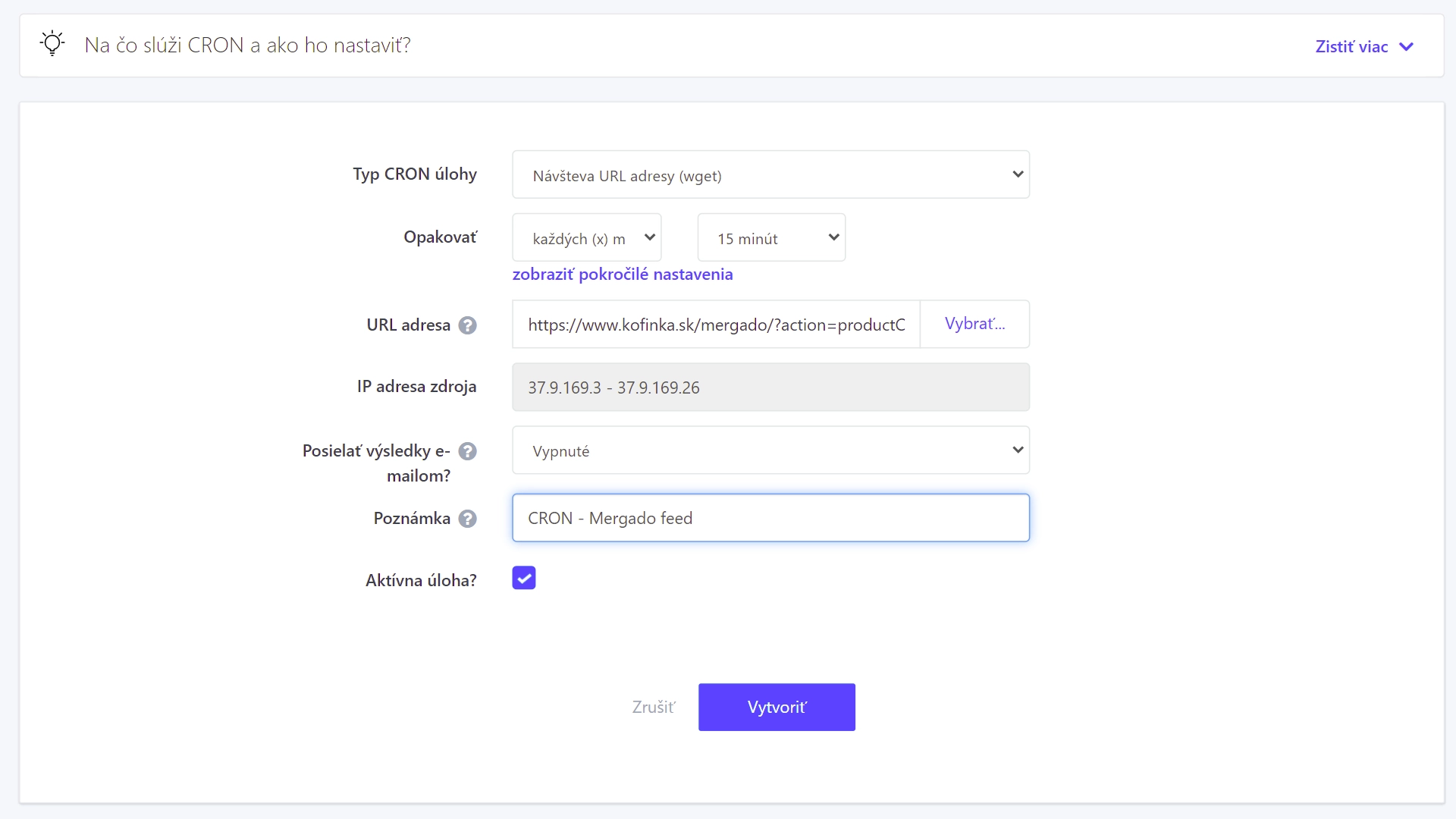Uncheck the Aktívna úloha checkbox
The height and width of the screenshot is (819, 1456).
point(524,578)
